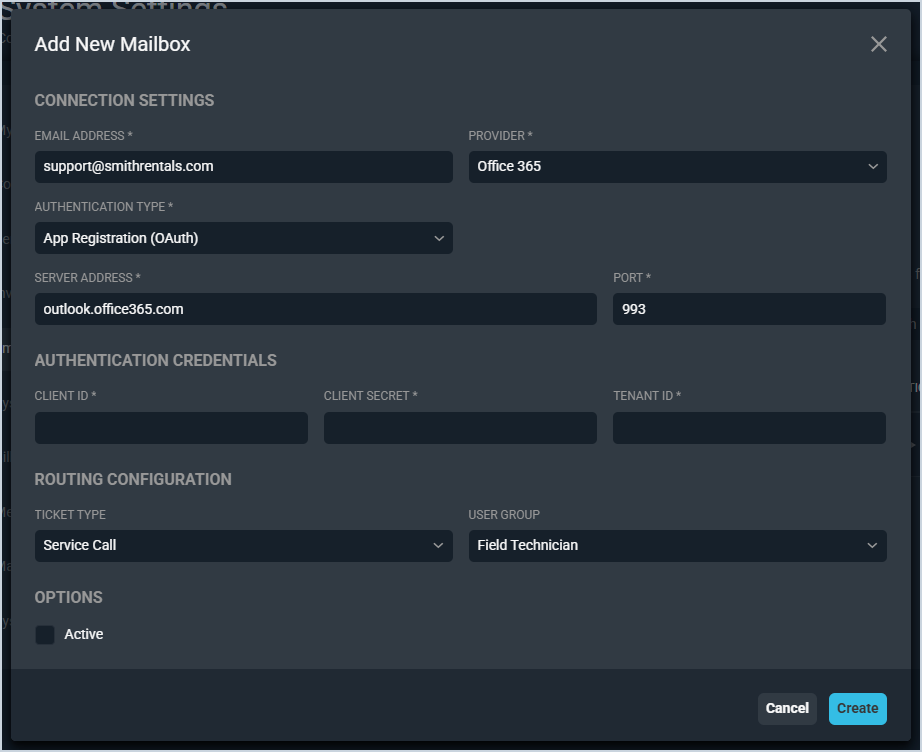The height and width of the screenshot is (752, 922).
Task: Click the empty Tenant ID field
Action: tap(749, 428)
